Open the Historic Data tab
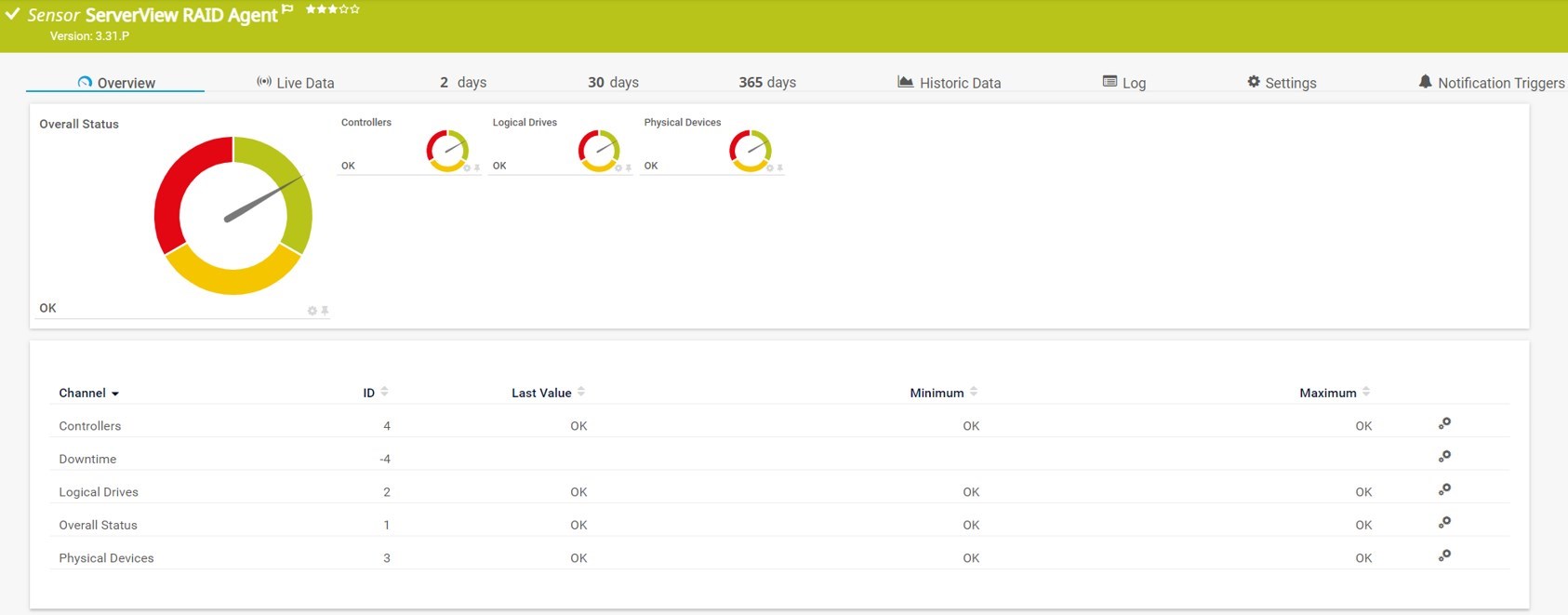Image resolution: width=1568 pixels, height=615 pixels. click(949, 83)
